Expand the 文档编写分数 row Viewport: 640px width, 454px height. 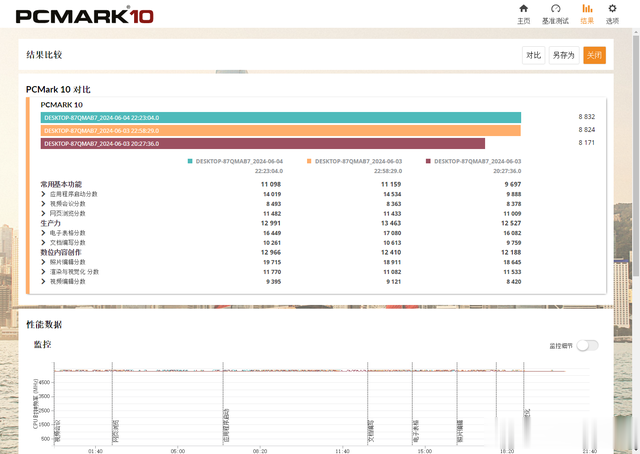pos(43,243)
